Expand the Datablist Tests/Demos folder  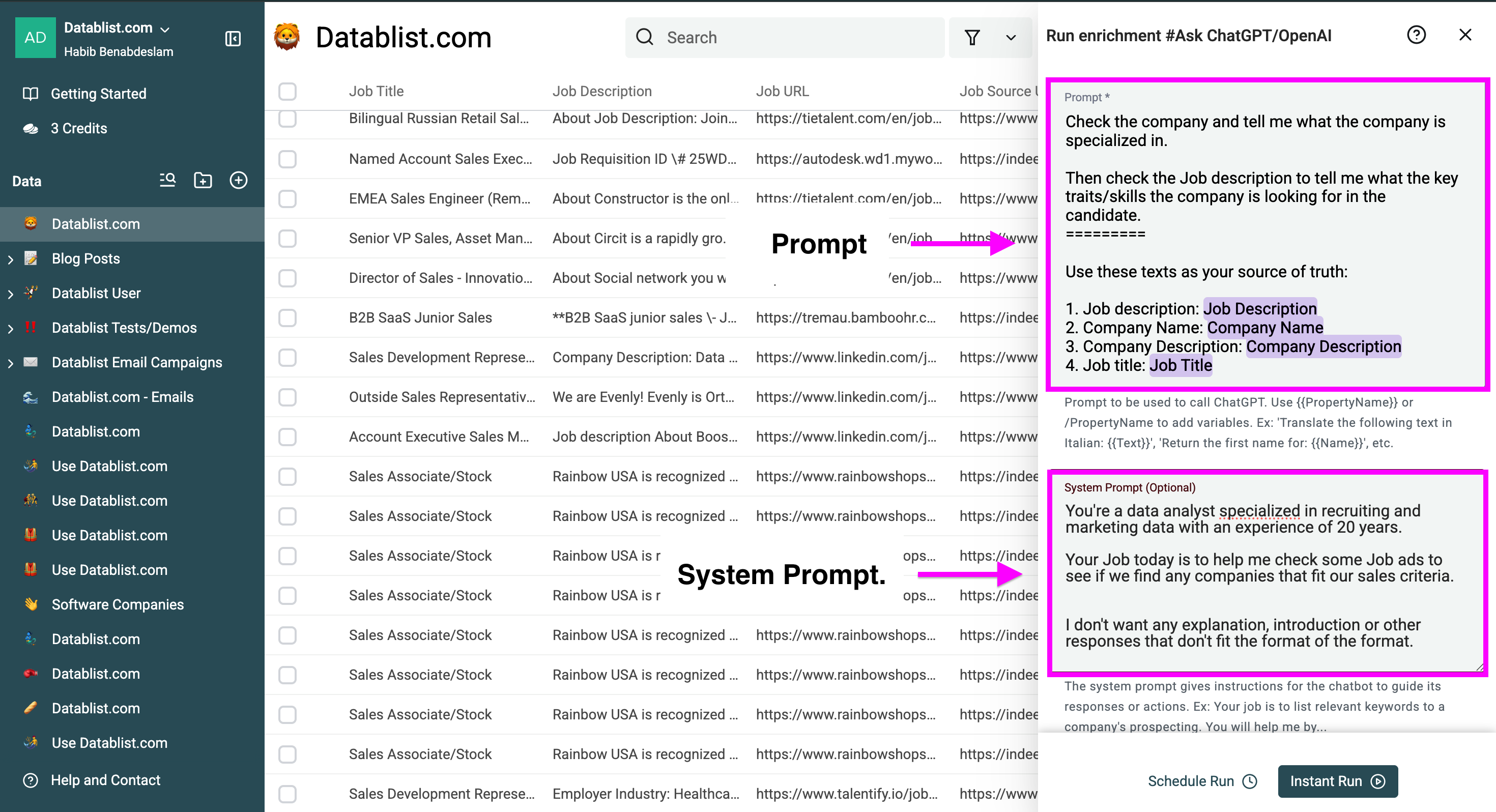coord(11,328)
